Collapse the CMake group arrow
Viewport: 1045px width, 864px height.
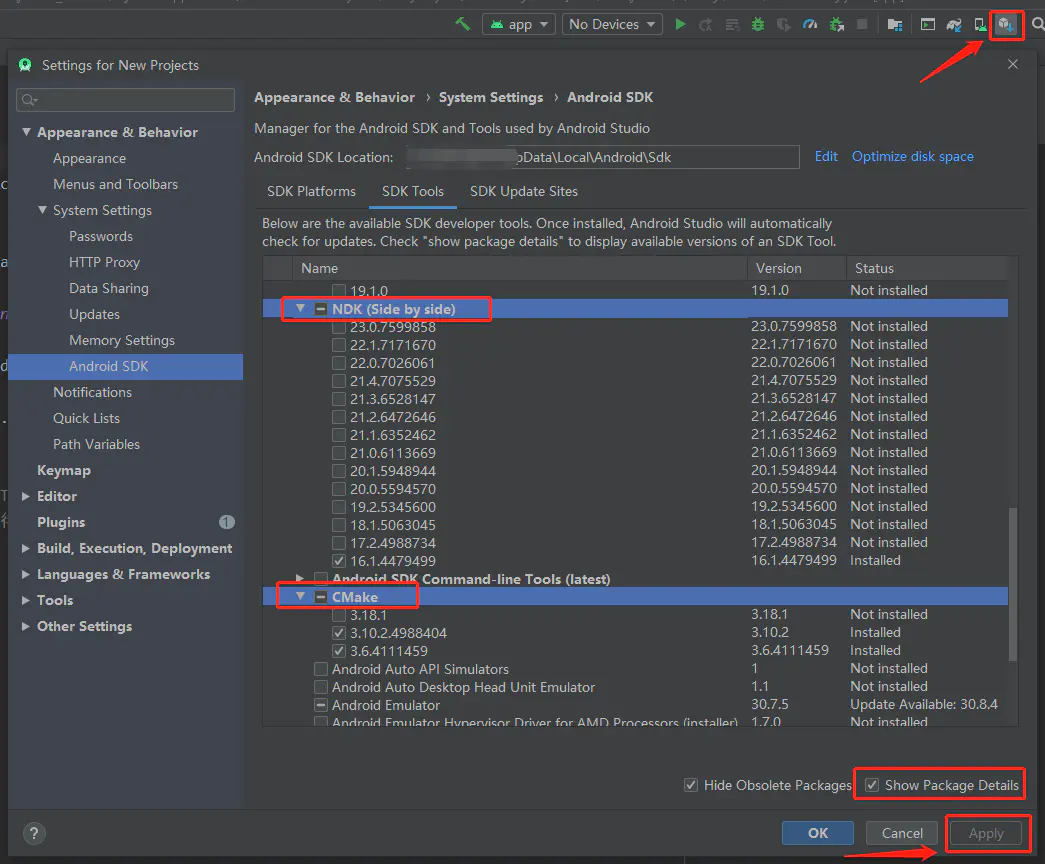tap(301, 597)
